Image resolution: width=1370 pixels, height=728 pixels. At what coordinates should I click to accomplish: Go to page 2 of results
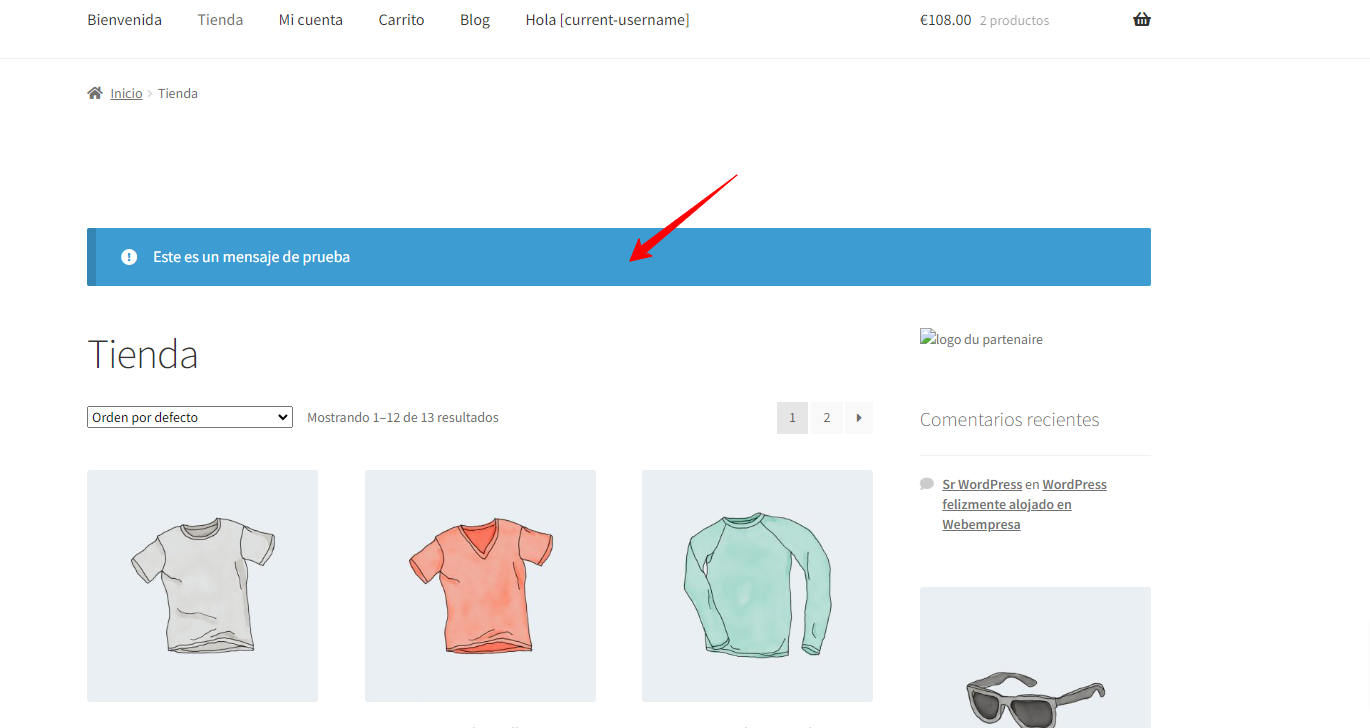coord(826,418)
